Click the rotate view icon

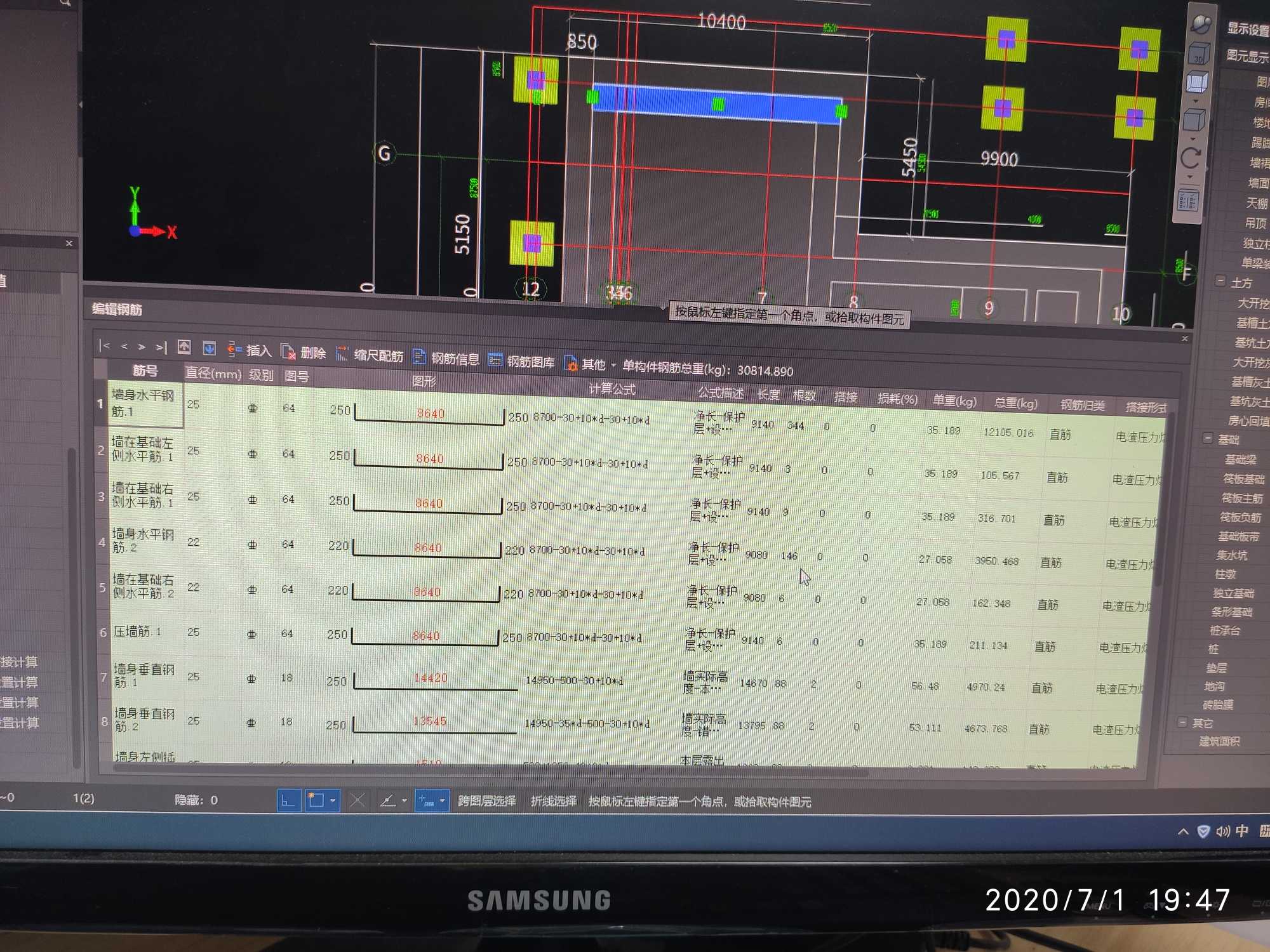pyautogui.click(x=1191, y=157)
